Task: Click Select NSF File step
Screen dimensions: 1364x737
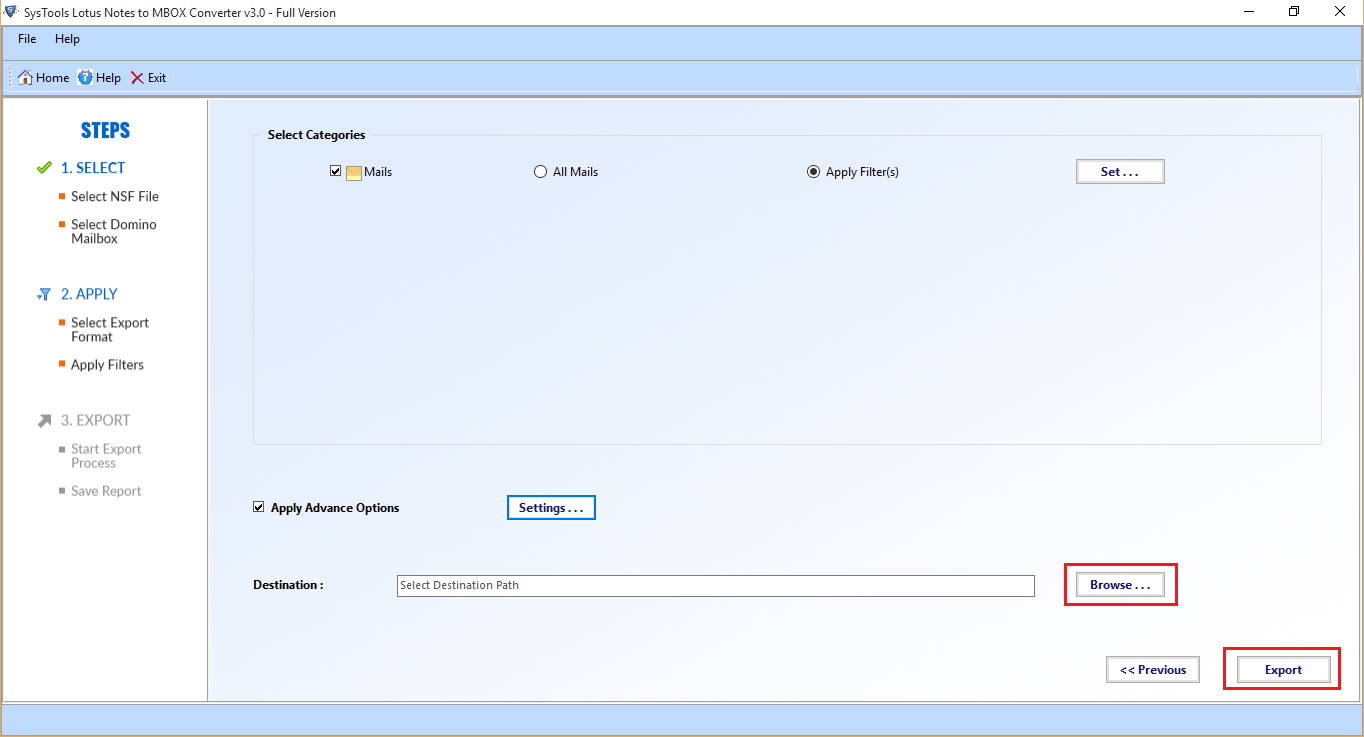Action: click(x=115, y=196)
